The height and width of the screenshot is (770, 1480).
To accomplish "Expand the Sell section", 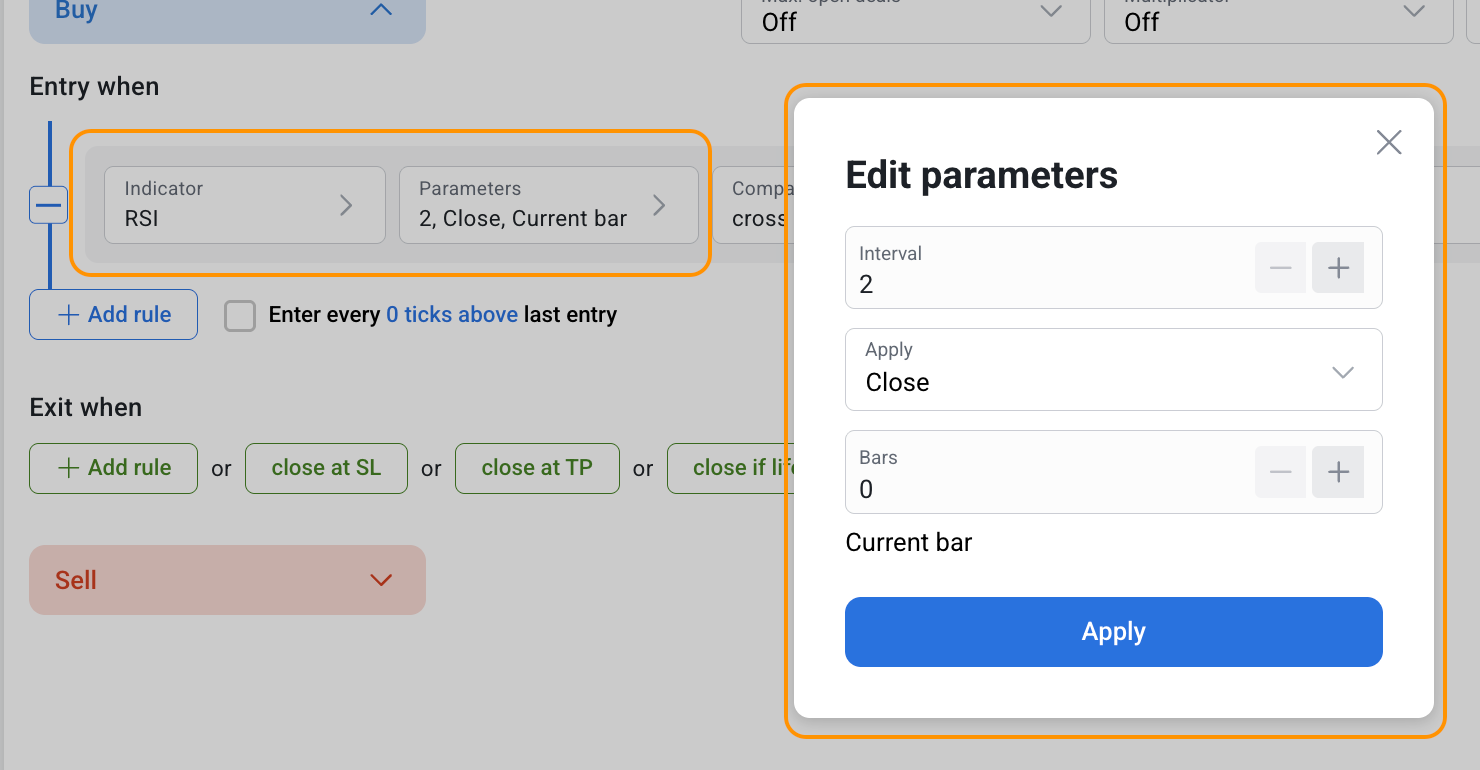I will (x=227, y=580).
